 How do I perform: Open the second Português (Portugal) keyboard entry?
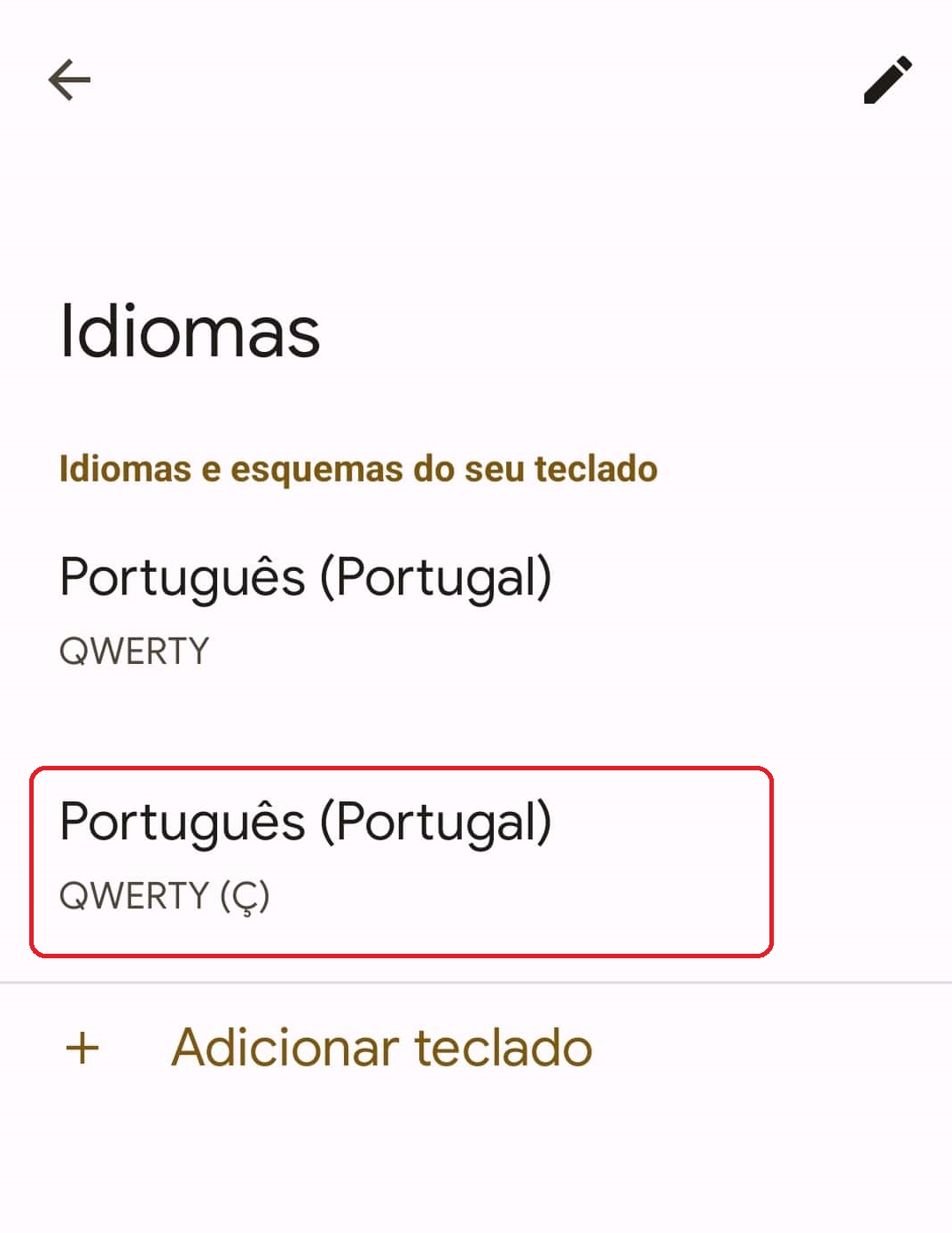306,856
